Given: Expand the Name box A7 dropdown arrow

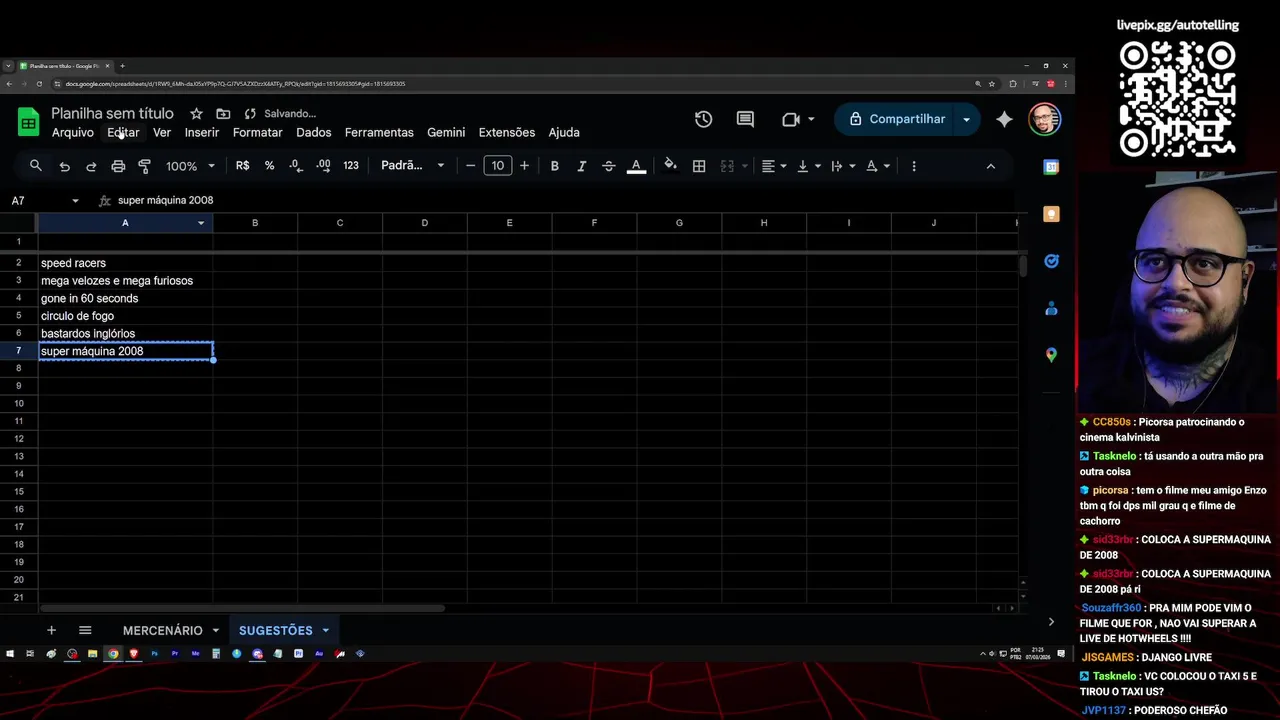Looking at the screenshot, I should [x=75, y=201].
